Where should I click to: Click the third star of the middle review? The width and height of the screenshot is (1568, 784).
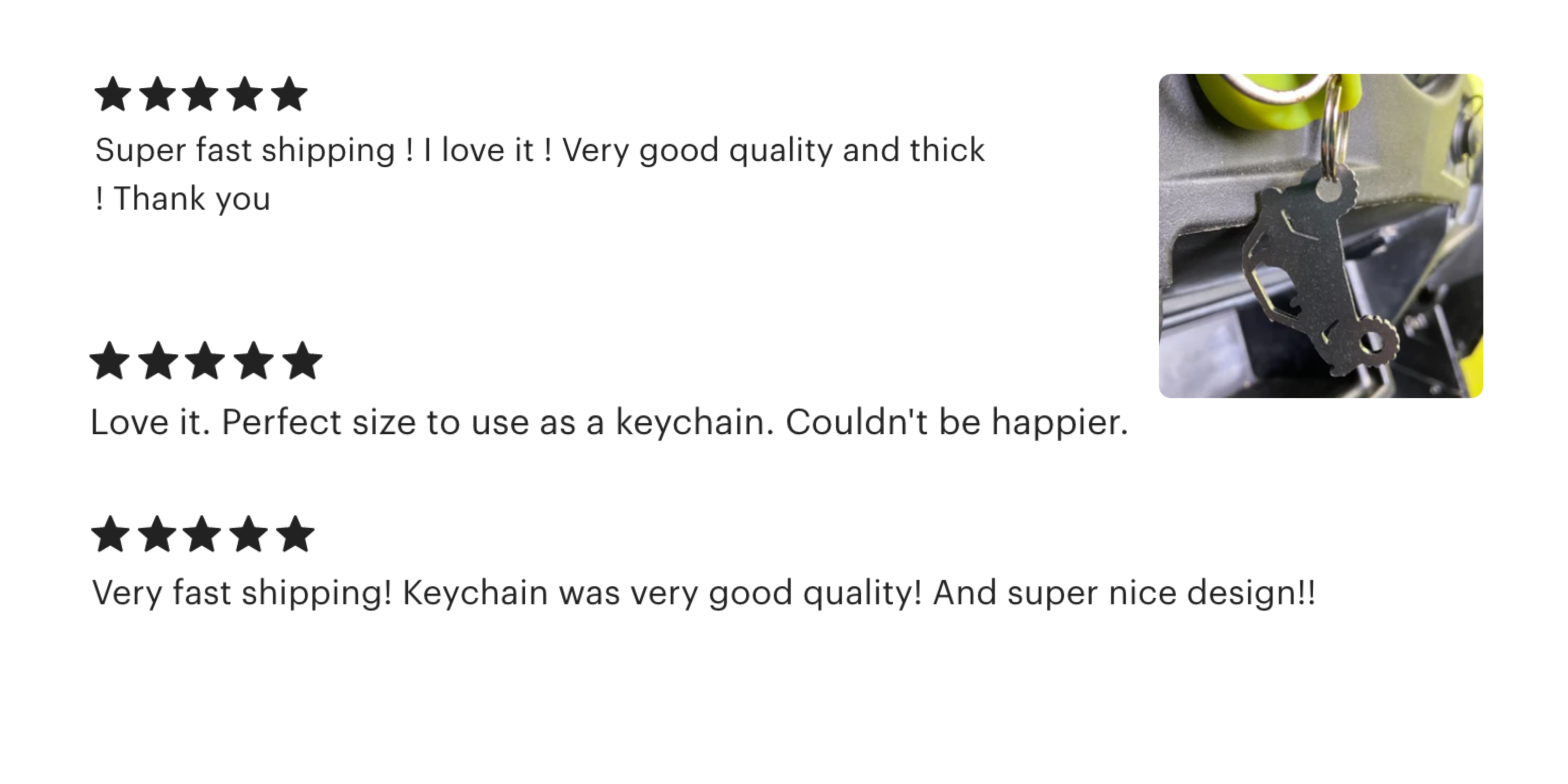(206, 361)
